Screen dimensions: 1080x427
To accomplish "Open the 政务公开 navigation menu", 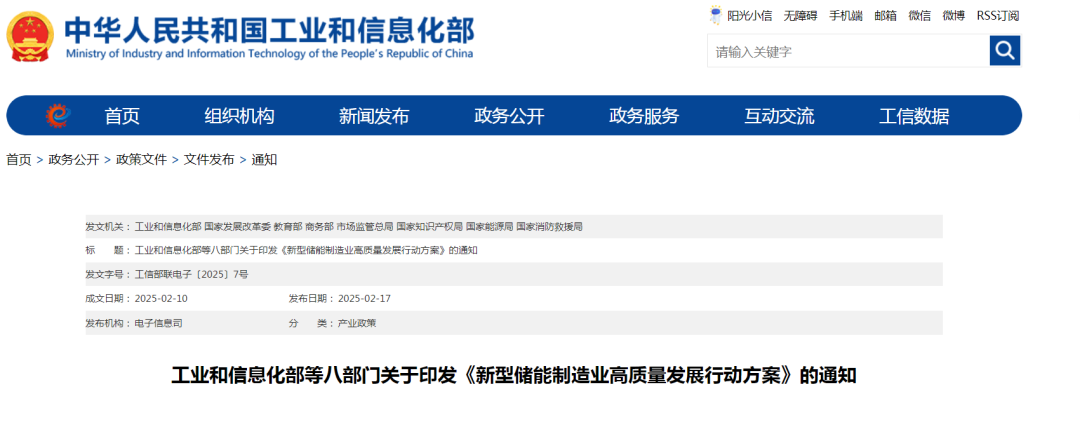I will click(509, 116).
